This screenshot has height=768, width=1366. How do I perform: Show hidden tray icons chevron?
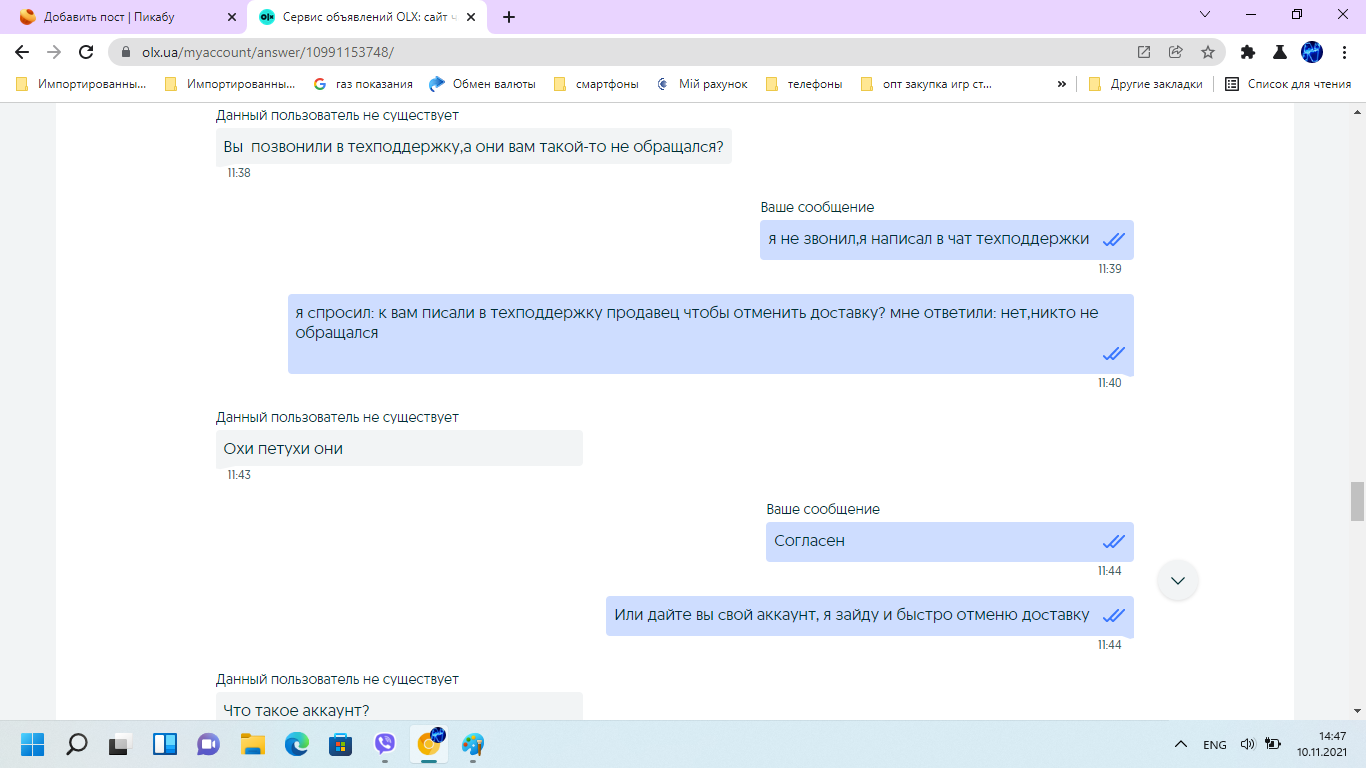[1181, 744]
